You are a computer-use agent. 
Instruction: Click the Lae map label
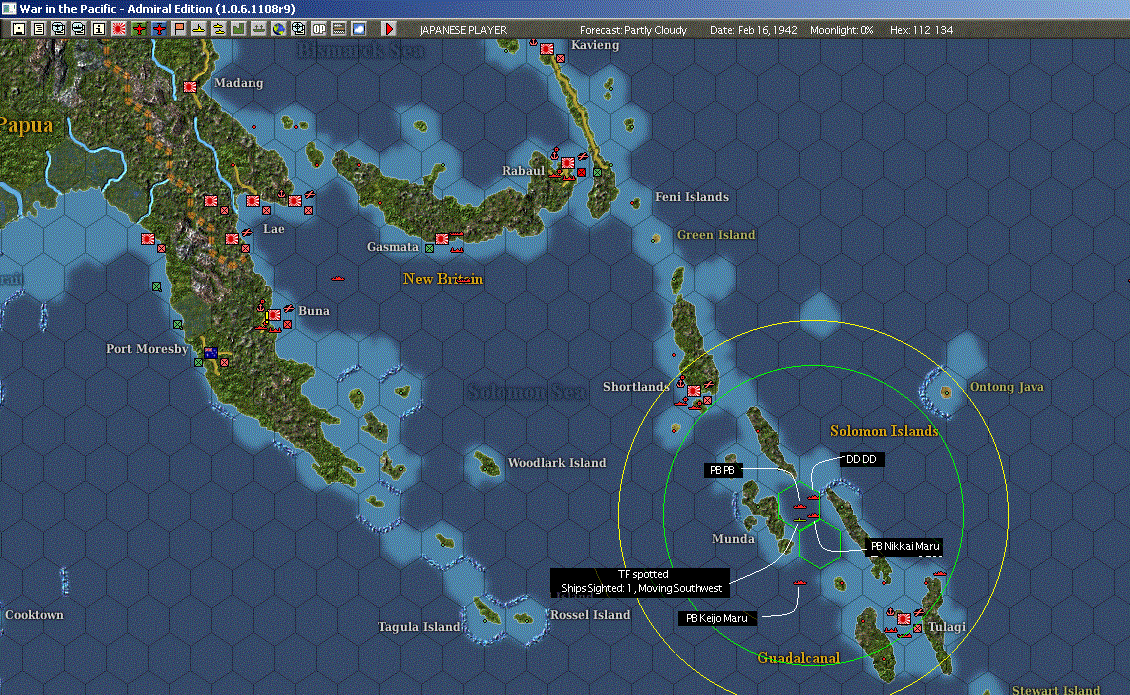pos(273,229)
